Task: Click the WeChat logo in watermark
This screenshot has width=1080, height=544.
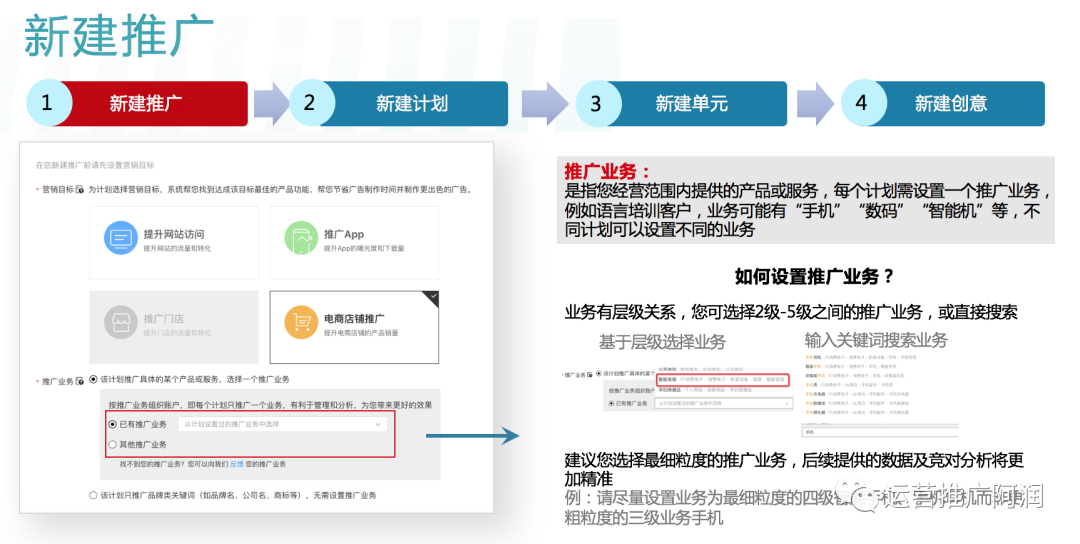Action: [859, 495]
